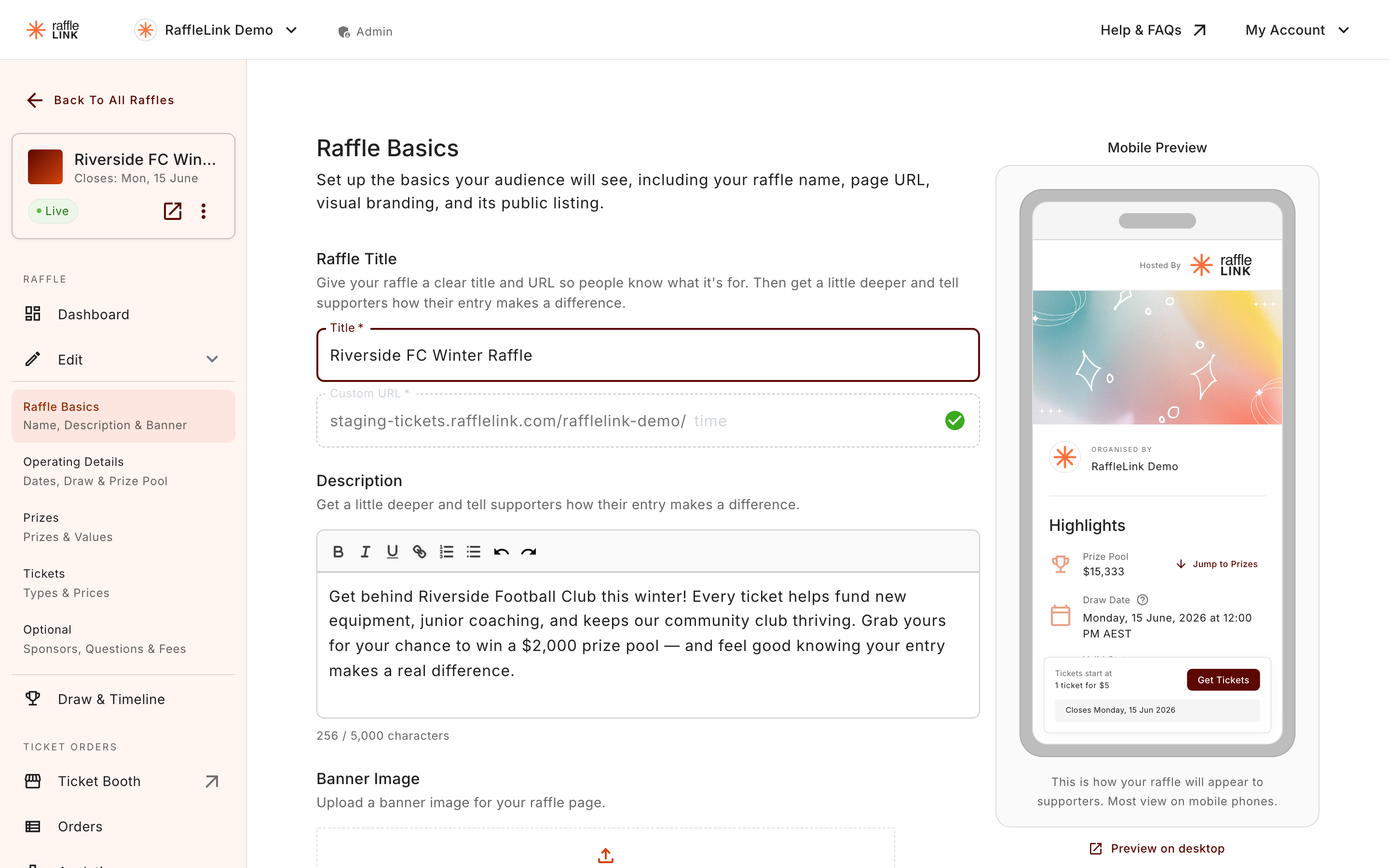Screen dimensions: 1389x868
Task: Click the 'Closes: Mon, 15 June' text
Action: (136, 178)
